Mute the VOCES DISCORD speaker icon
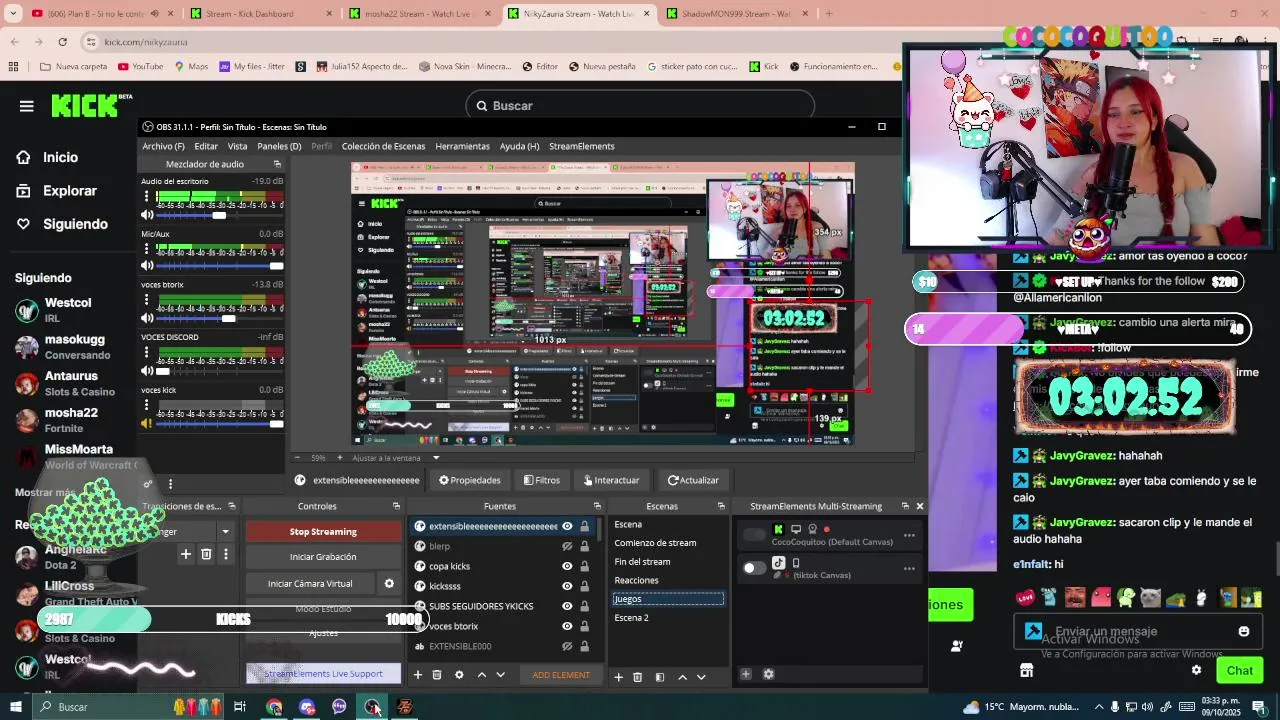Image resolution: width=1280 pixels, height=720 pixels. pyautogui.click(x=147, y=370)
